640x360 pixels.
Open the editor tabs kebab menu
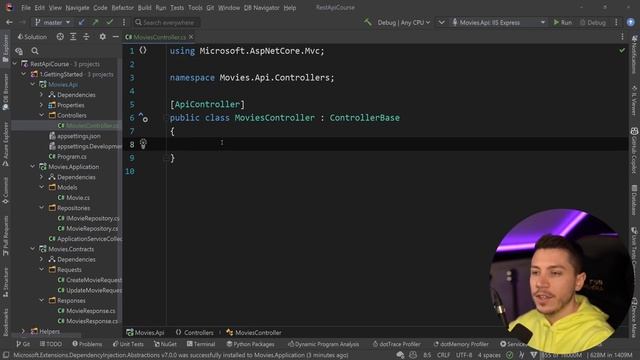[x=622, y=37]
